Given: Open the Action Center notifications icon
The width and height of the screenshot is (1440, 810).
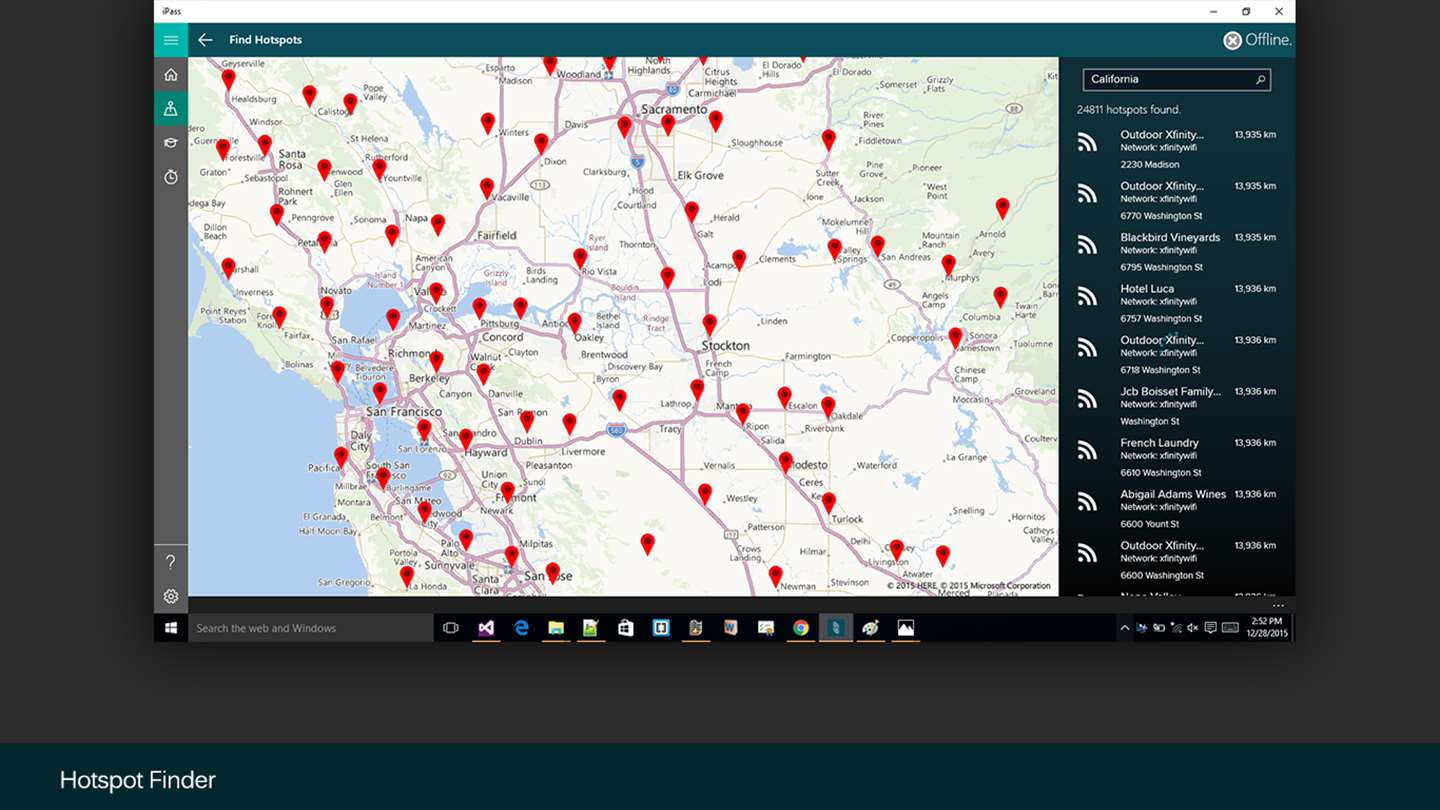Looking at the screenshot, I should (x=1210, y=628).
